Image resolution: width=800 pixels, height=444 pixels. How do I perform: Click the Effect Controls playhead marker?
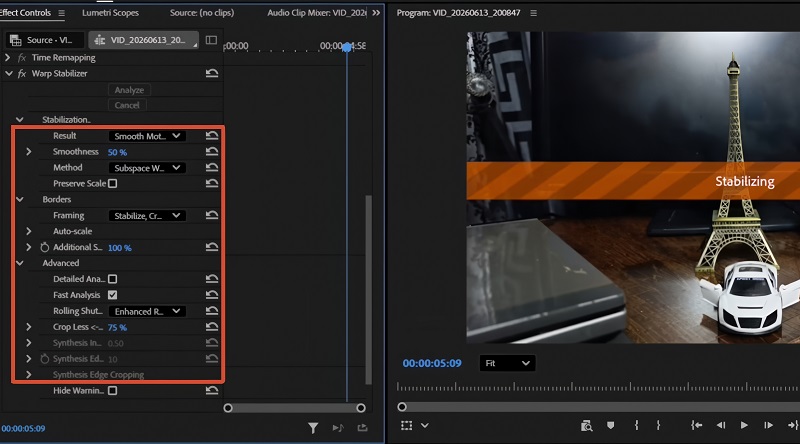347,47
